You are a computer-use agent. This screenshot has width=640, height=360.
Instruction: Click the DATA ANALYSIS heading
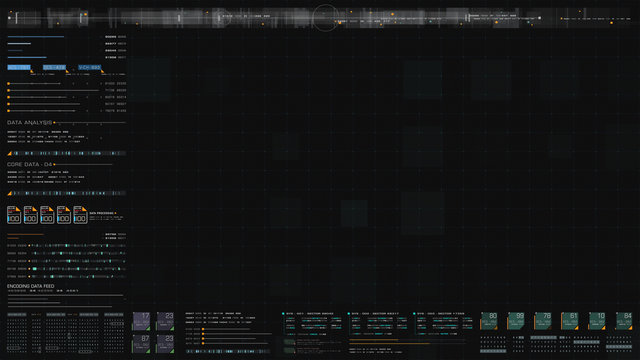pos(29,122)
